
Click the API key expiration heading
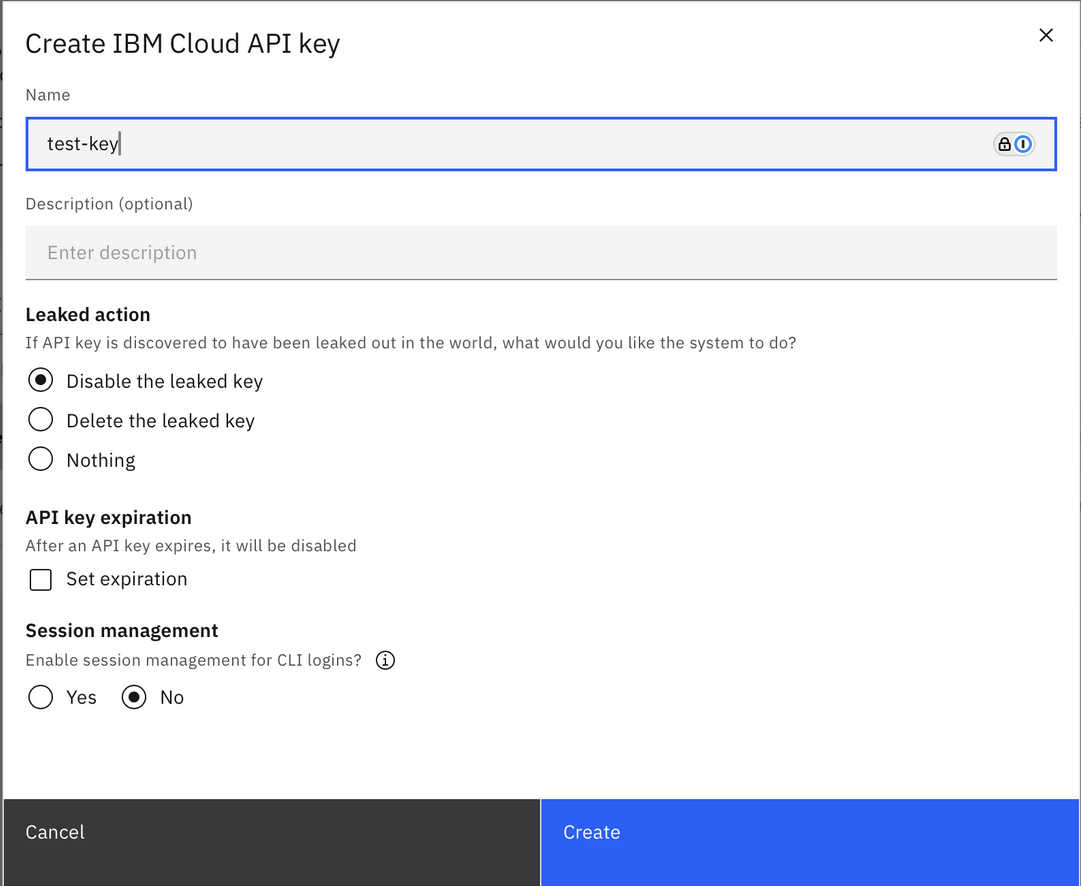[108, 518]
